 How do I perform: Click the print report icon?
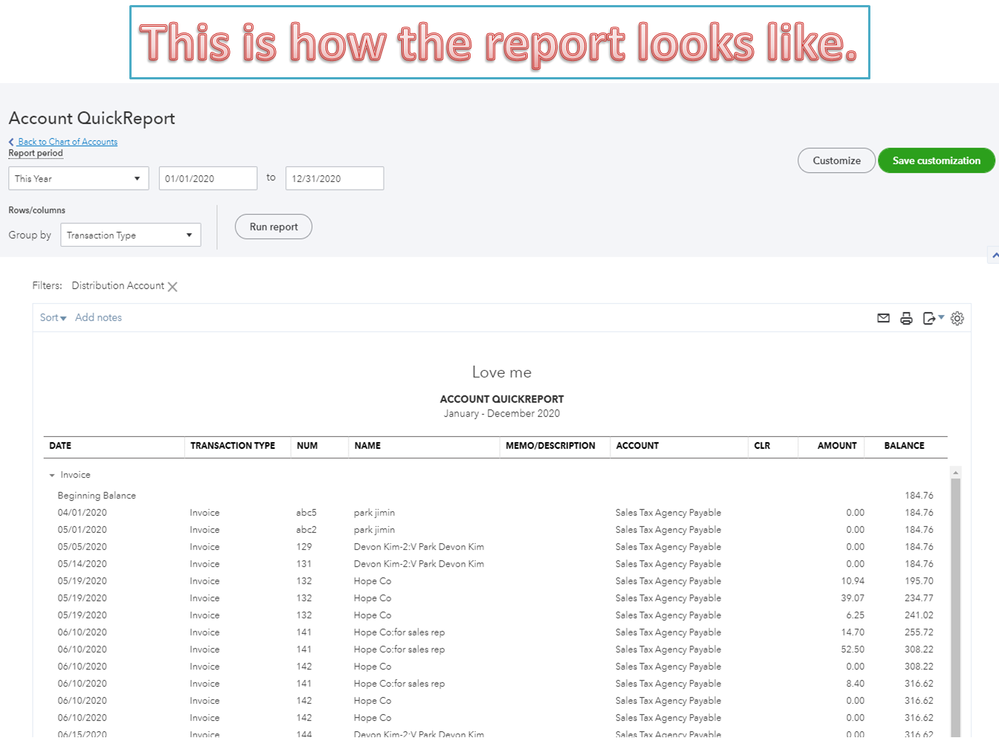(x=906, y=318)
